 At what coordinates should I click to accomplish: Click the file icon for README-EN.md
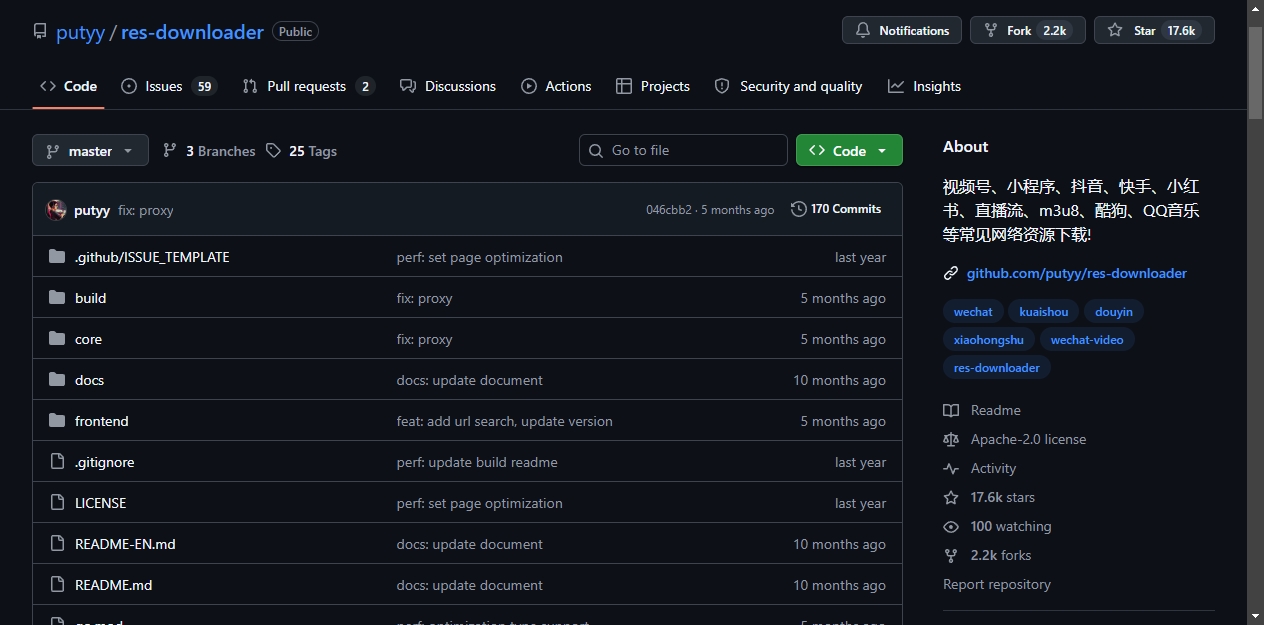(57, 544)
